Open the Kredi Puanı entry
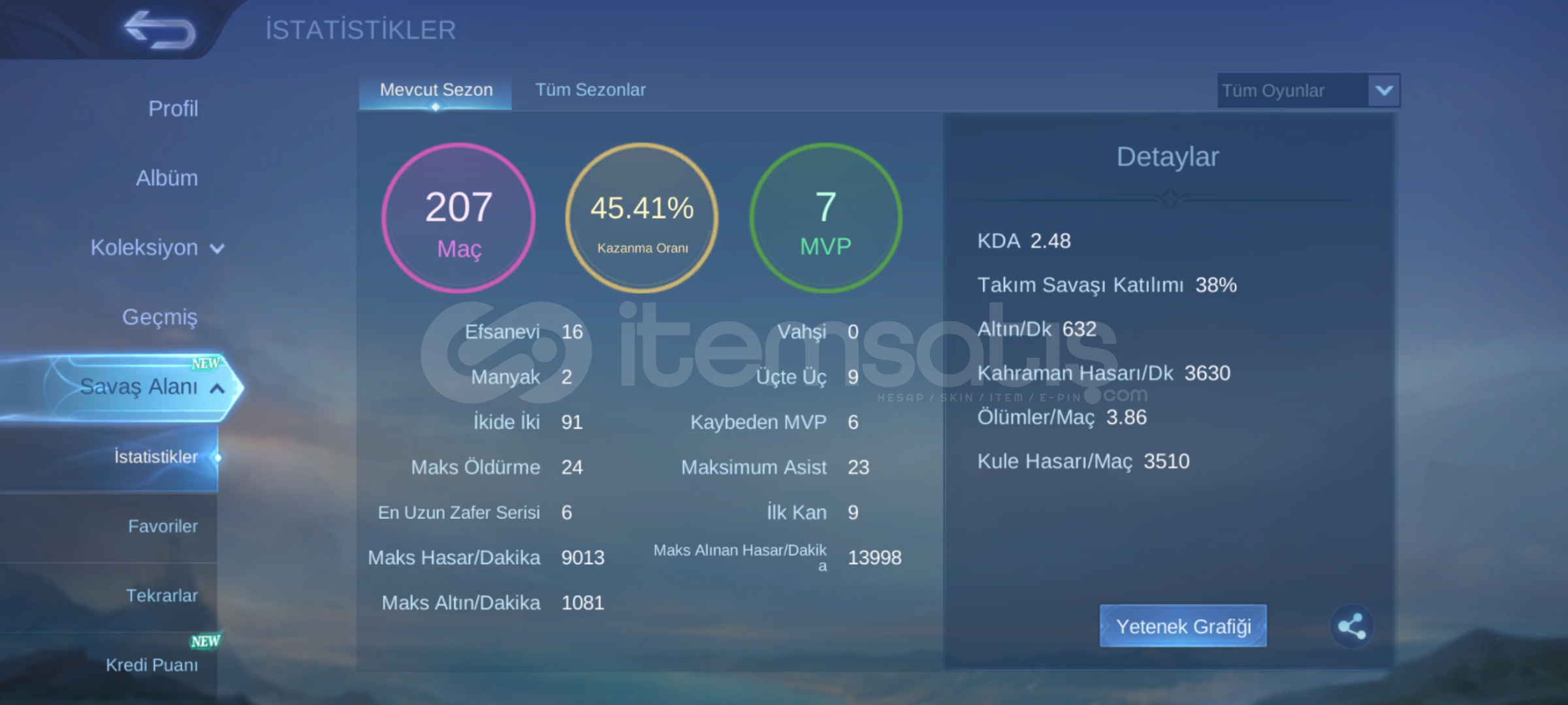Viewport: 1568px width, 705px height. click(152, 665)
